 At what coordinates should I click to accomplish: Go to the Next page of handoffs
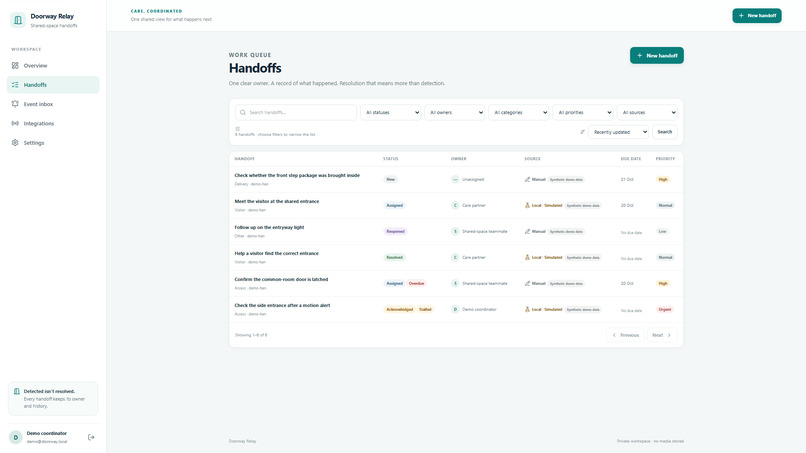tap(662, 335)
